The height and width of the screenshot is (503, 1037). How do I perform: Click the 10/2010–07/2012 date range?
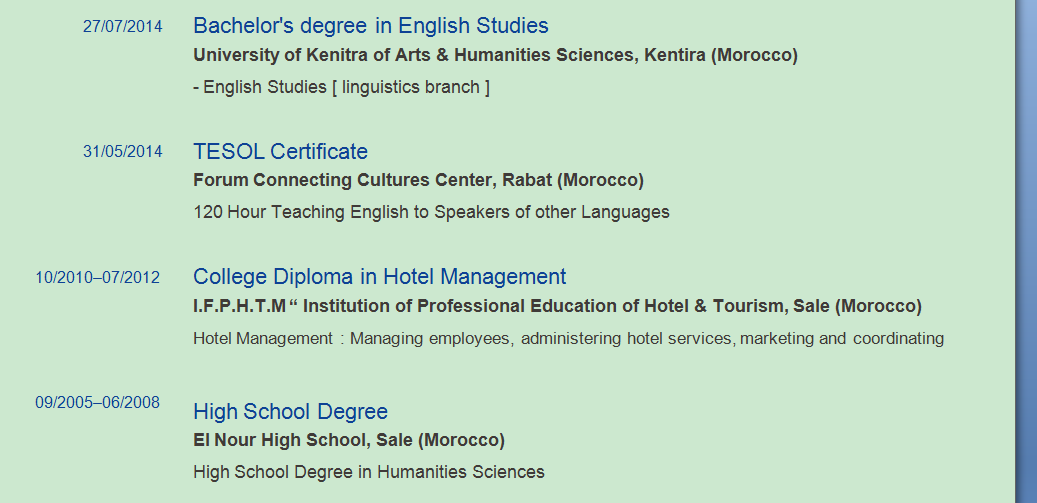click(x=98, y=278)
